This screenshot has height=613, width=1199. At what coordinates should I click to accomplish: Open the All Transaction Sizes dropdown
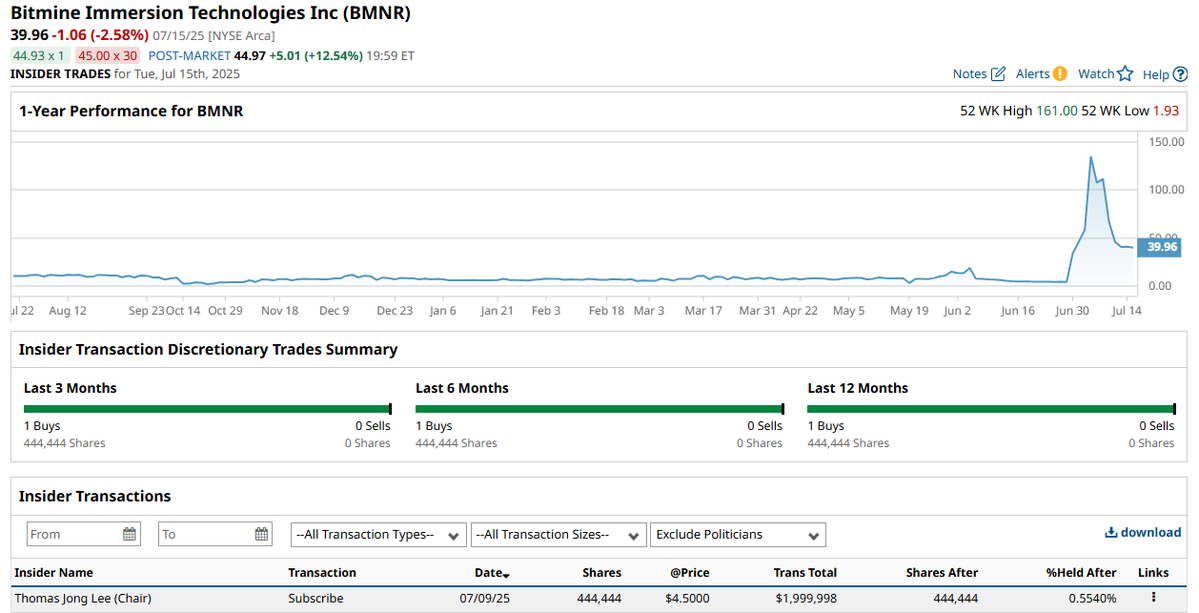558,535
